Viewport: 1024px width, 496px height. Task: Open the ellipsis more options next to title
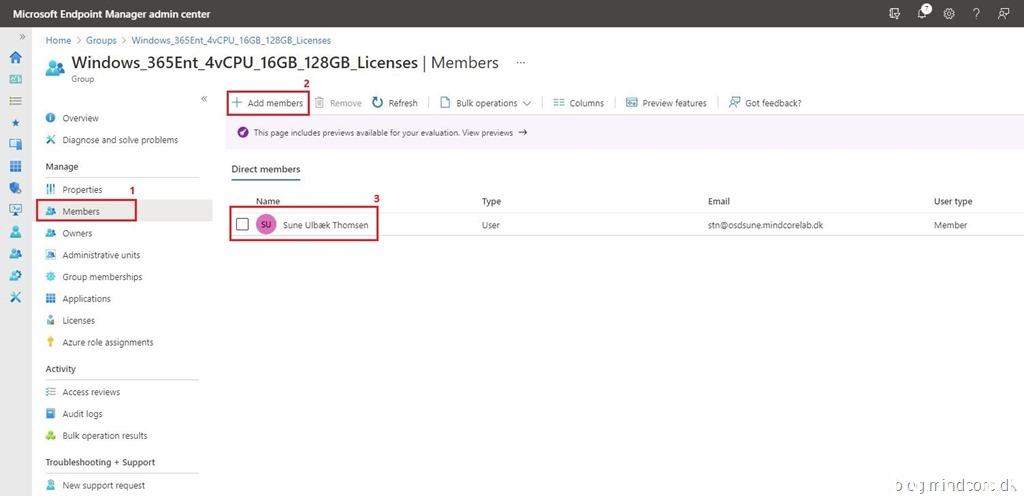520,63
